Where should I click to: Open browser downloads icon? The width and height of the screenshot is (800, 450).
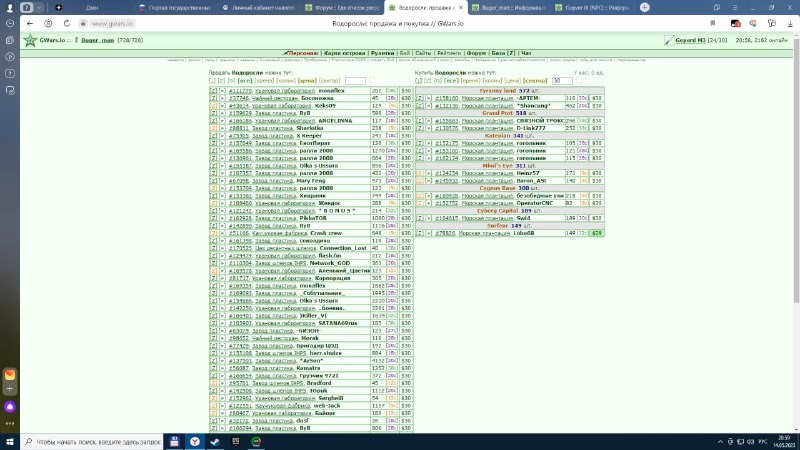[790, 23]
